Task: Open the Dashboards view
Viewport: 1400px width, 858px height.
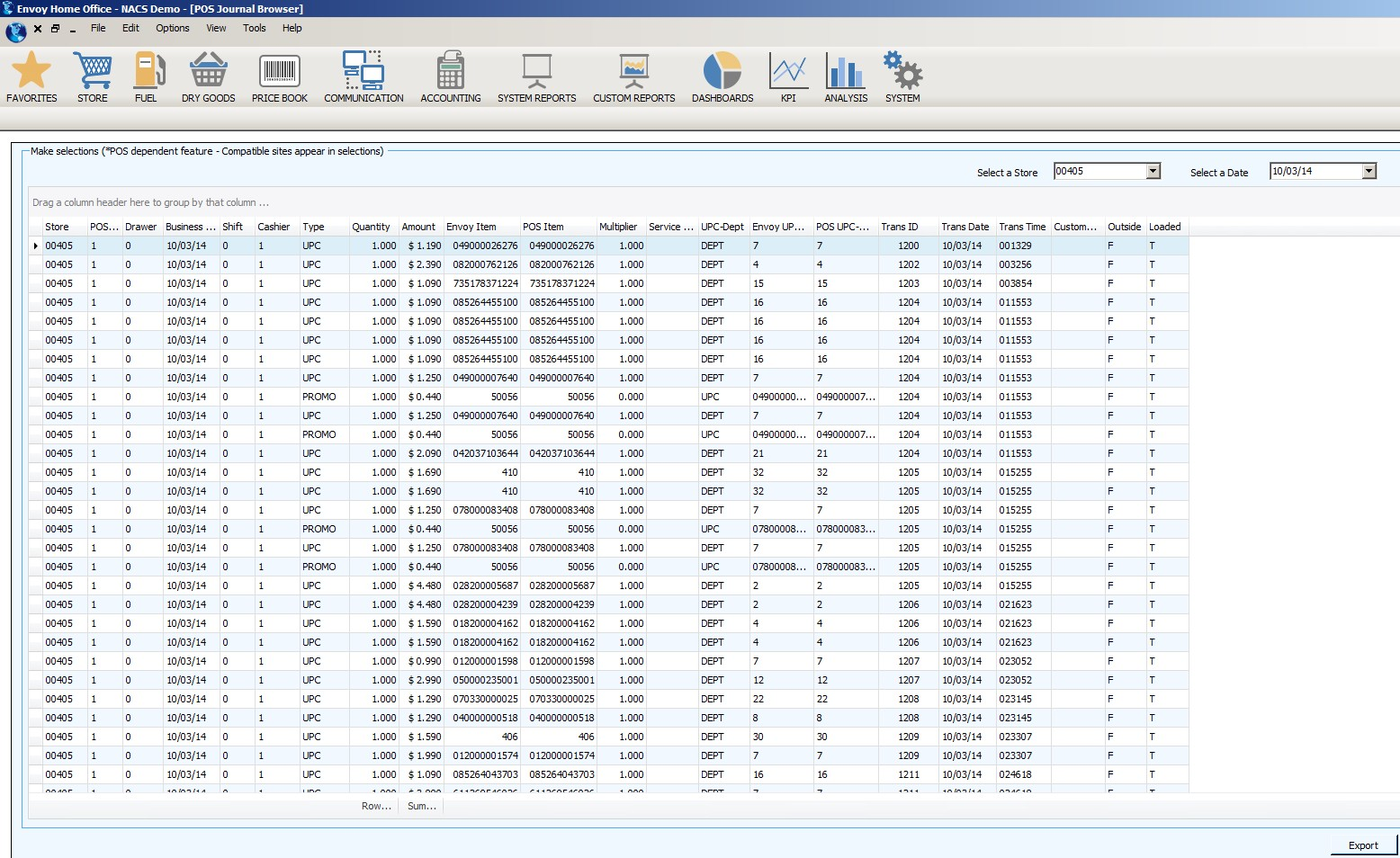Action: coord(721,76)
